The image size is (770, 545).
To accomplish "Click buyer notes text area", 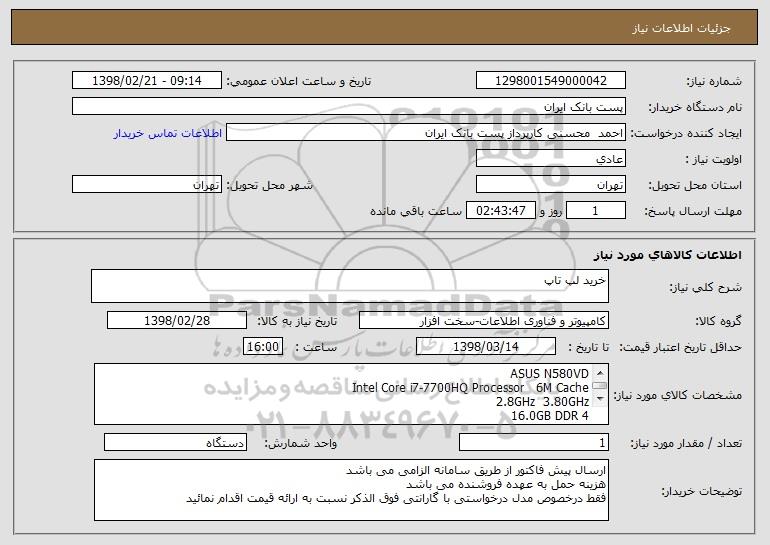I will [351, 490].
